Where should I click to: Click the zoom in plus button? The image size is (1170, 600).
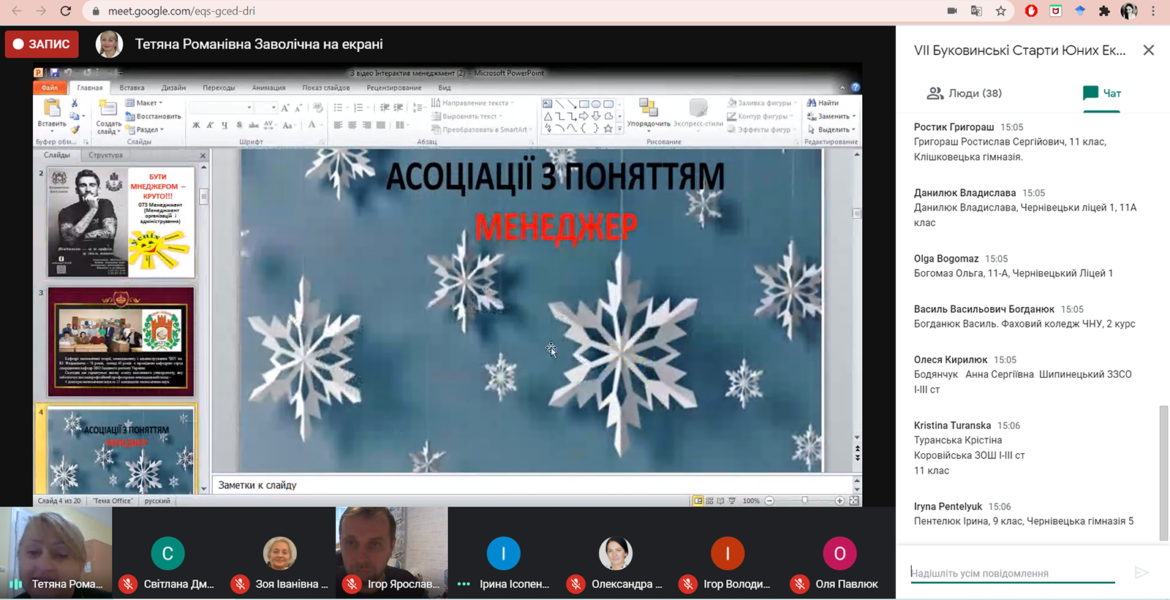pos(839,501)
